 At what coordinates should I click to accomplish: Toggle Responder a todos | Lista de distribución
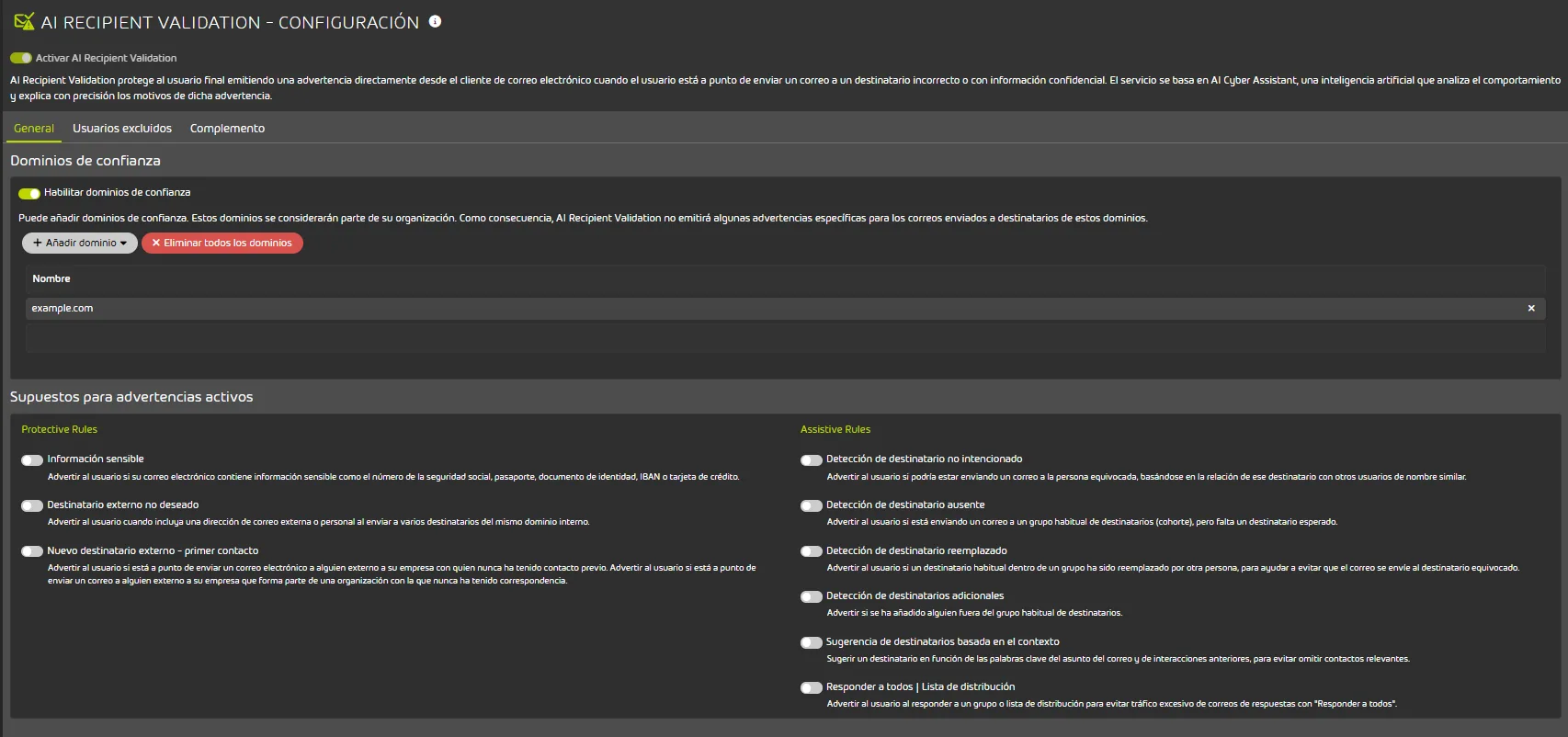tap(811, 687)
